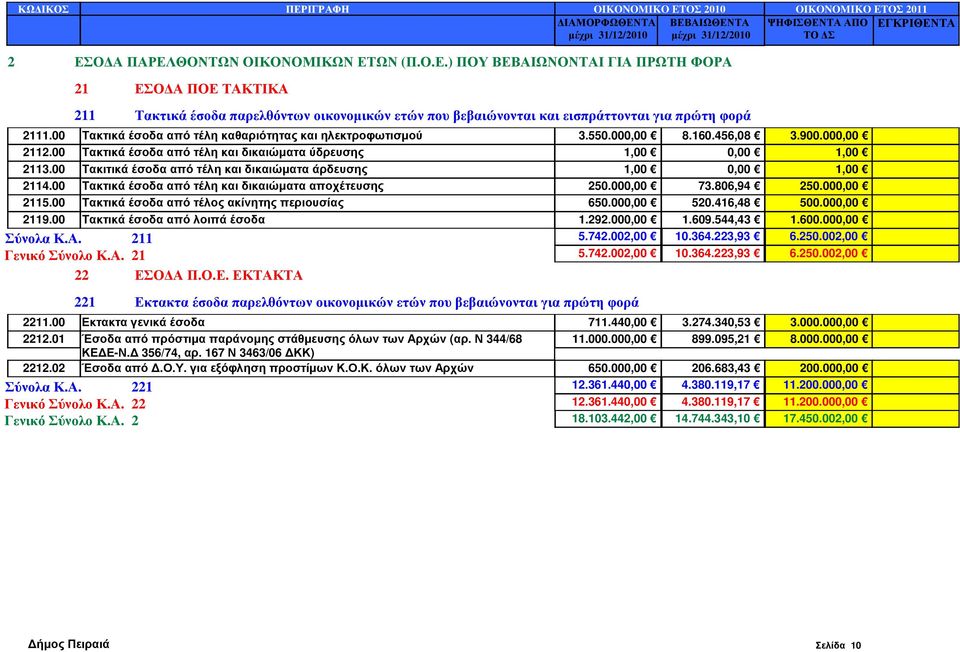Image resolution: width=960 pixels, height=652 pixels.
Task: Select 'Τακιτικά έσοδα από τέλη και δικαιώματα άρδευσης'
Action: [x=225, y=170]
